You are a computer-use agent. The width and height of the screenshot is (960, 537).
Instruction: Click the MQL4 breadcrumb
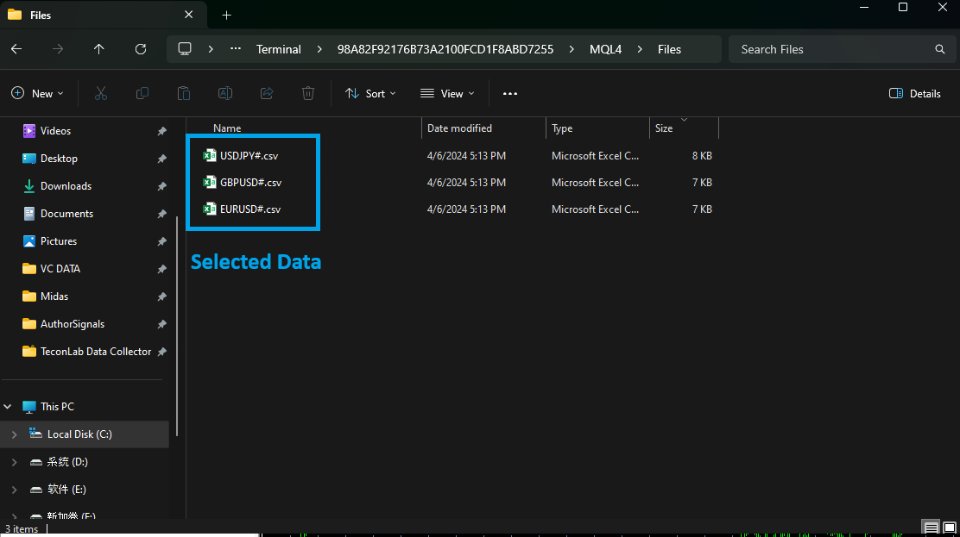click(x=606, y=49)
